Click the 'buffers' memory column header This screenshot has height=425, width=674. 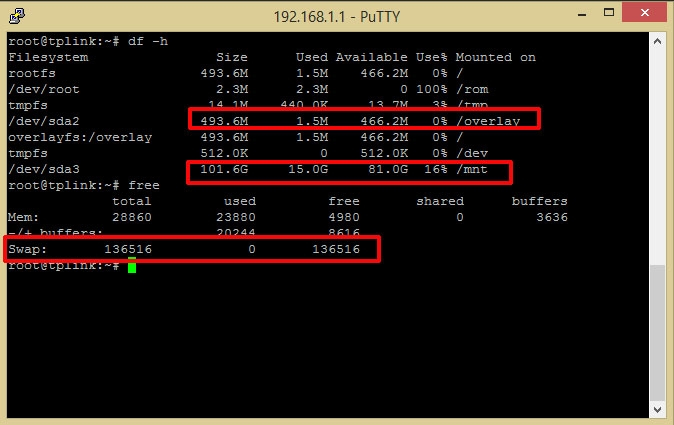(x=539, y=201)
